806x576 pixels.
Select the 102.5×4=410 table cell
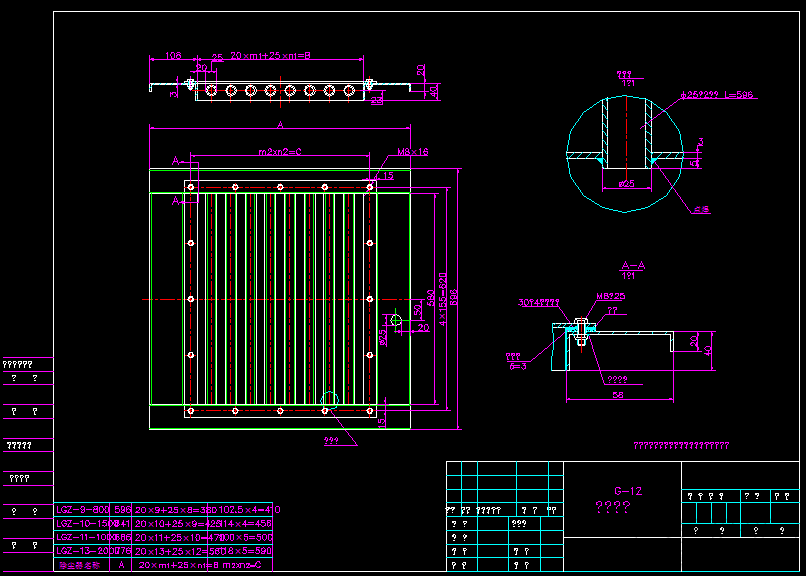pos(249,509)
